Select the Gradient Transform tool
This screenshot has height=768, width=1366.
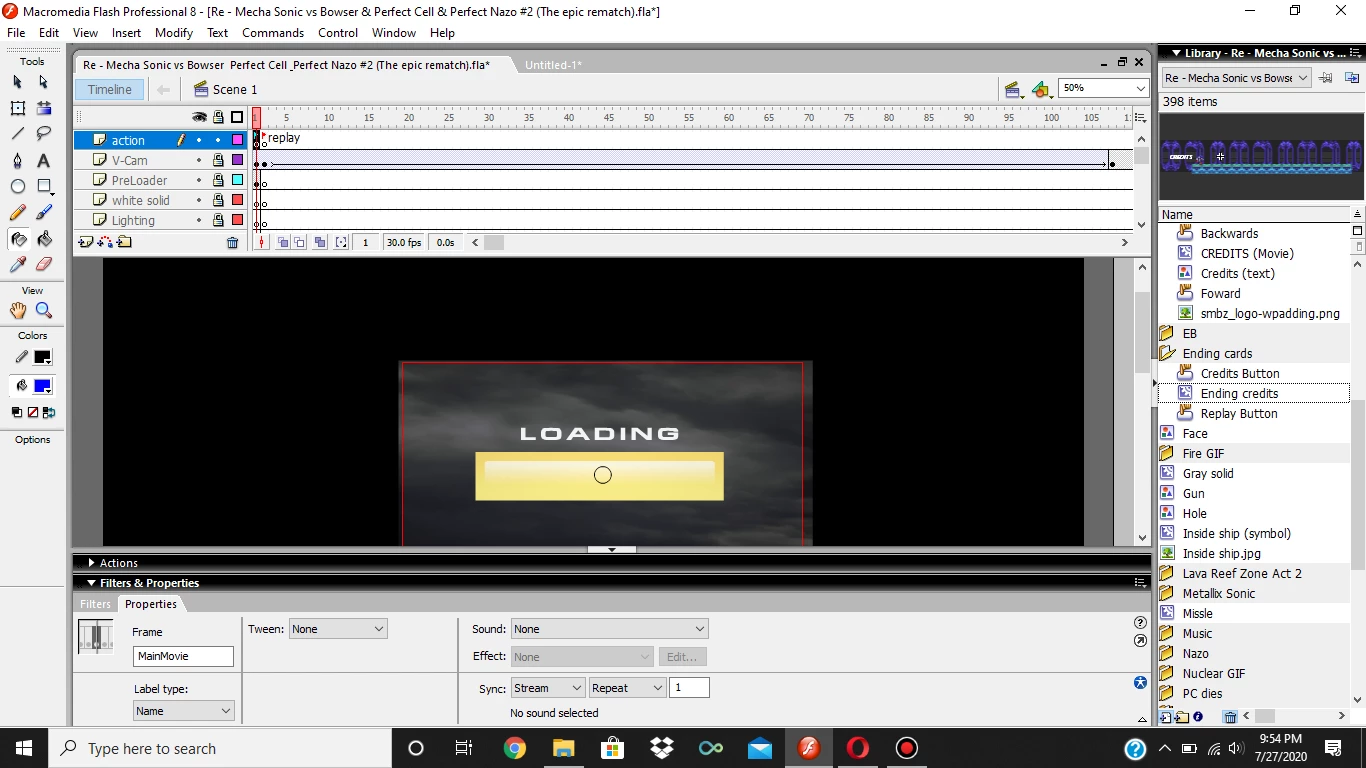pyautogui.click(x=44, y=108)
